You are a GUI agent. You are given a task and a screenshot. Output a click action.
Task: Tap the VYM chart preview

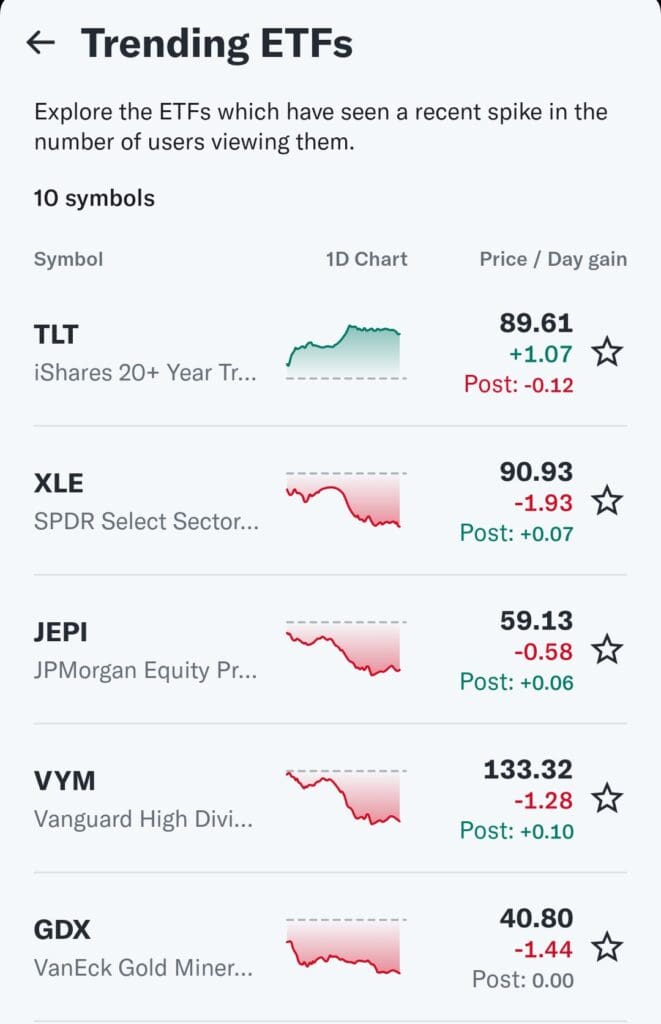click(x=345, y=796)
